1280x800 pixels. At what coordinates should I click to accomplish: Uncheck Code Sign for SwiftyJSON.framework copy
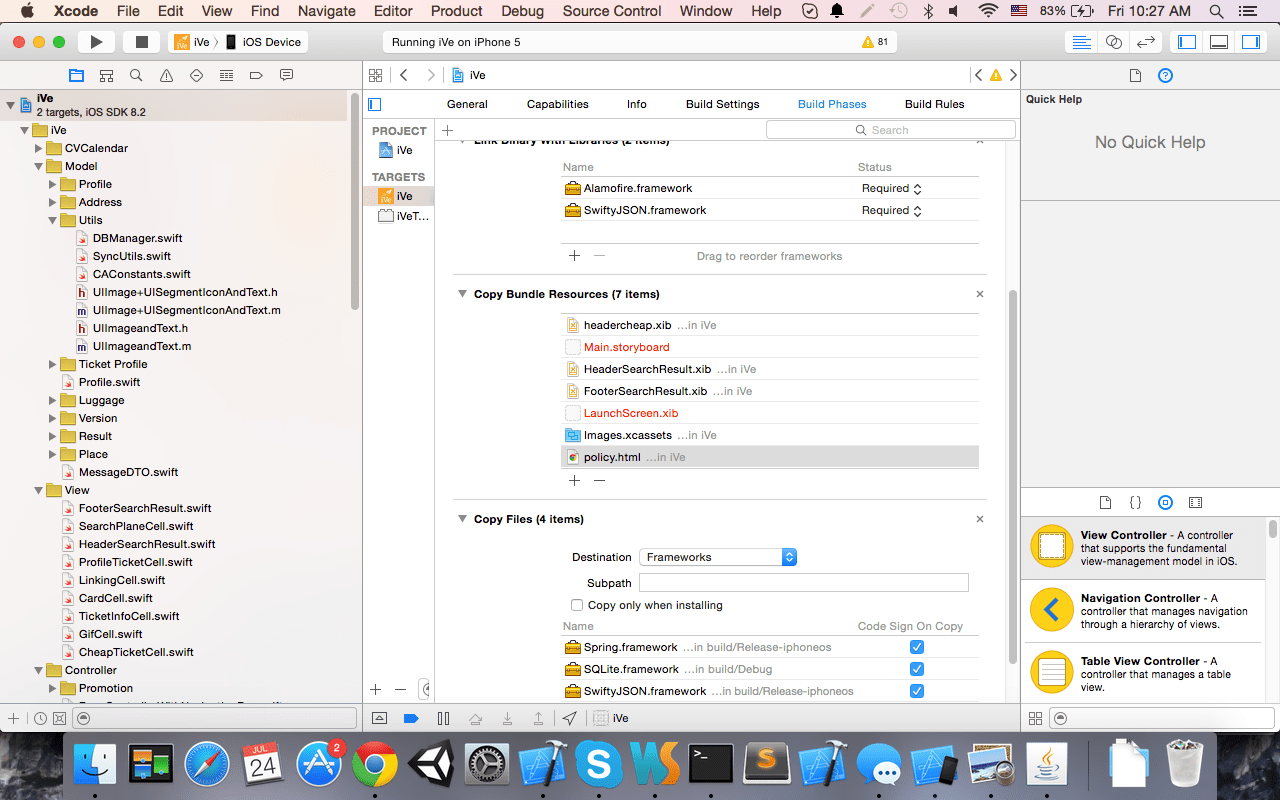[917, 691]
